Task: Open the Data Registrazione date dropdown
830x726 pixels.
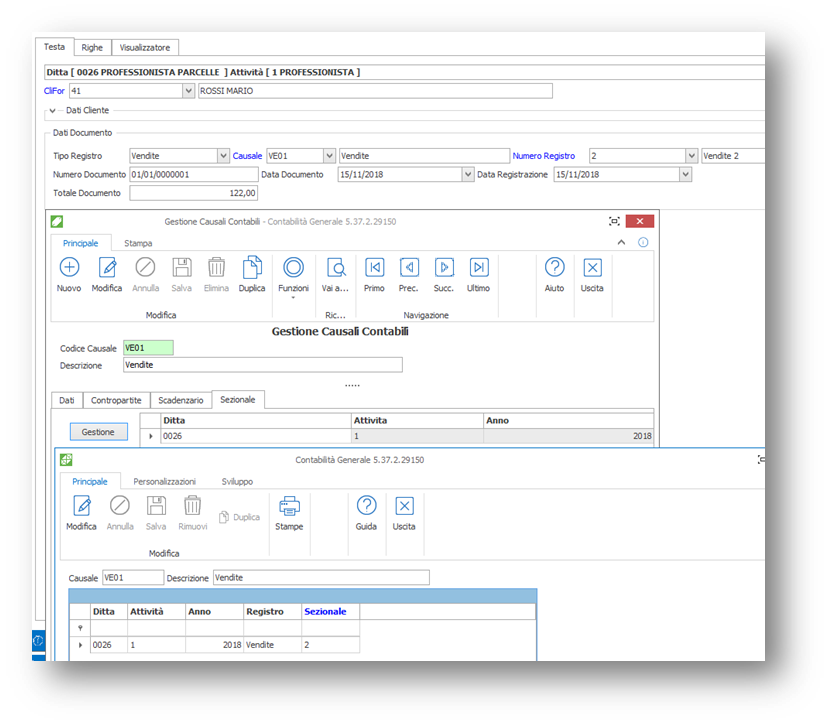Action: [x=685, y=175]
